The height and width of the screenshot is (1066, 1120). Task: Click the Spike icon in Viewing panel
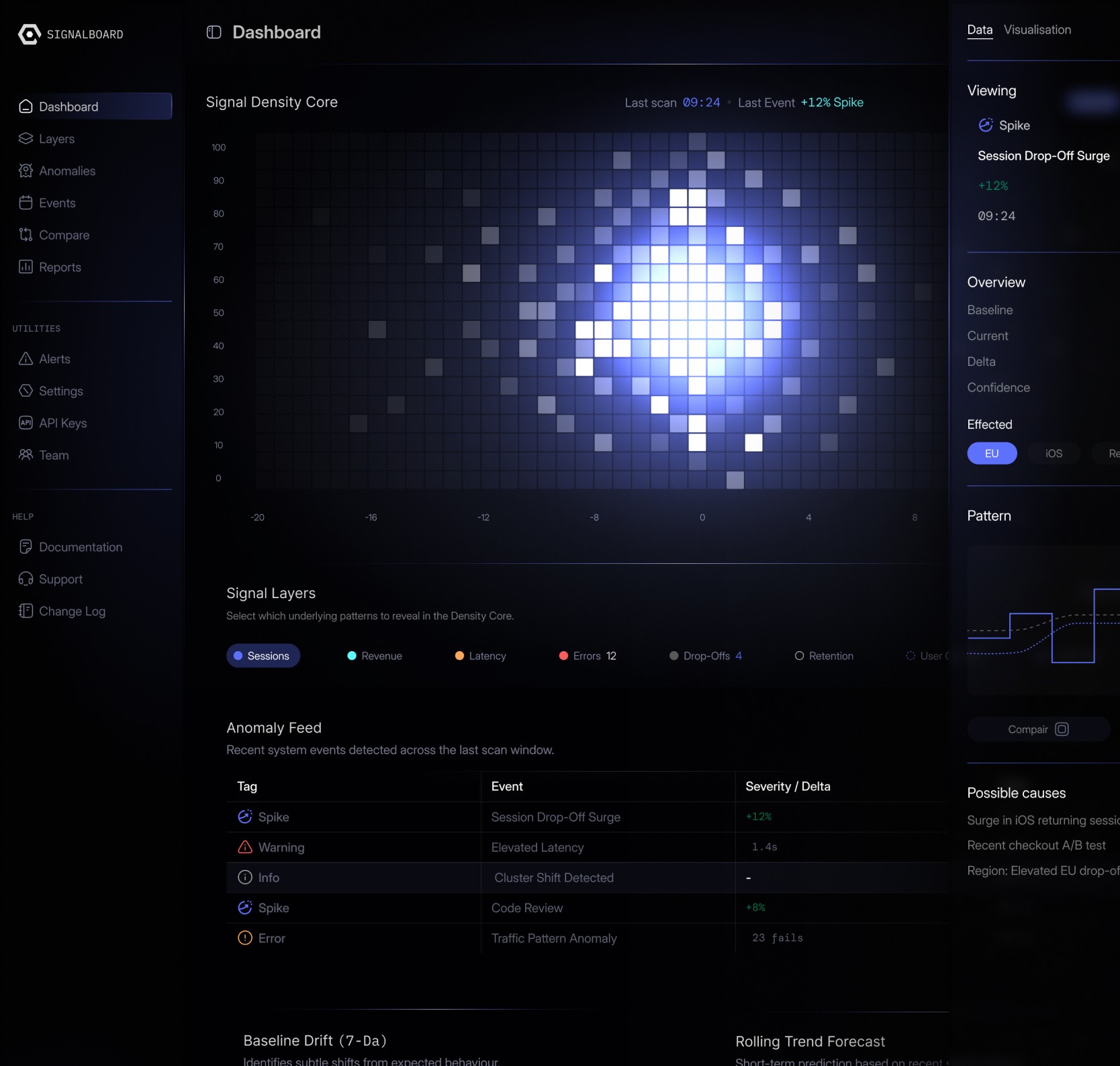[x=986, y=126]
